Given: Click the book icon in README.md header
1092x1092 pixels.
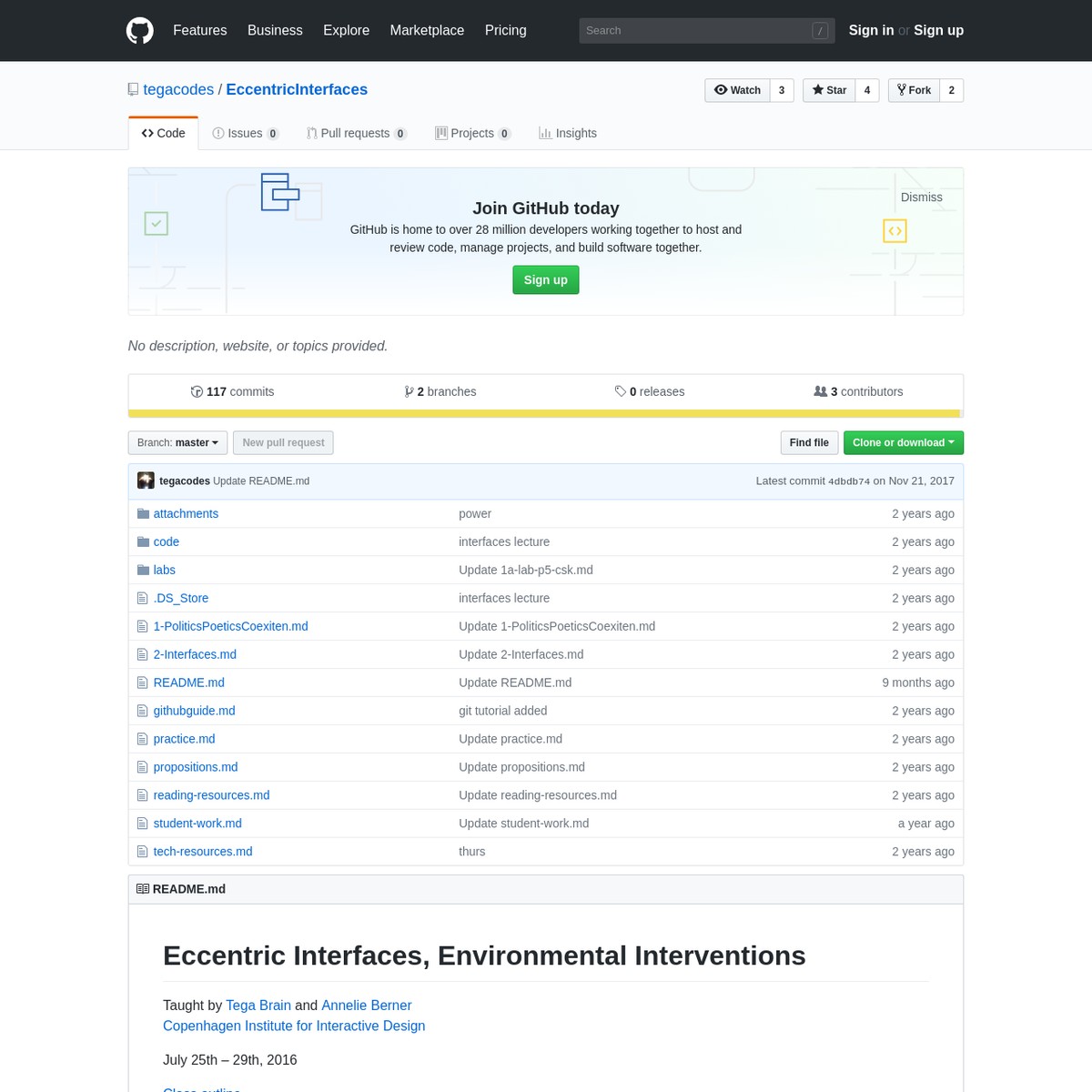Looking at the screenshot, I should point(143,889).
